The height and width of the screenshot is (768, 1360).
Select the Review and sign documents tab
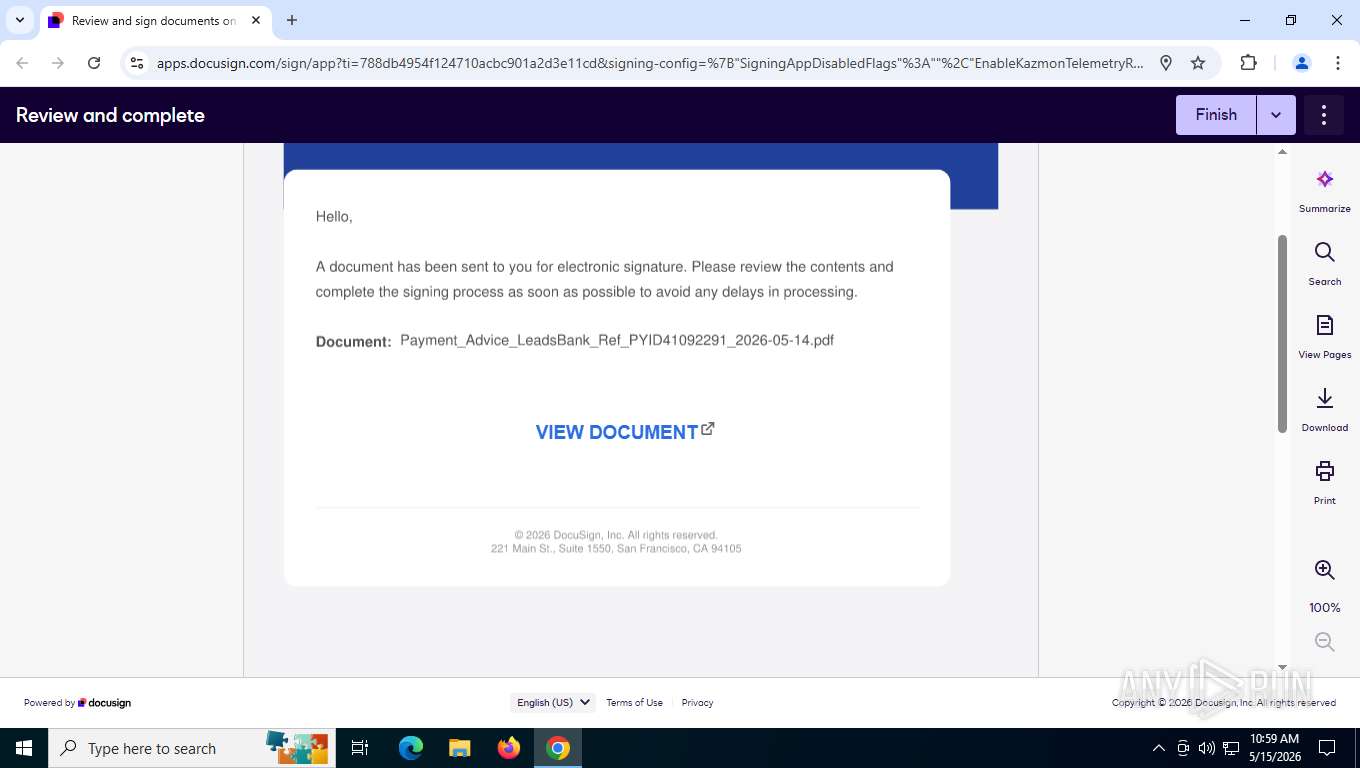click(x=155, y=20)
